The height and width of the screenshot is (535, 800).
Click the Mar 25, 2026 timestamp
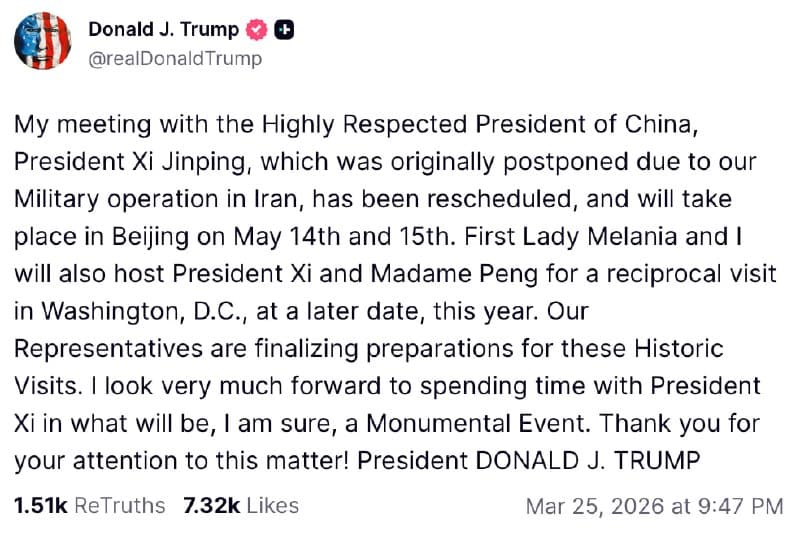coord(654,506)
